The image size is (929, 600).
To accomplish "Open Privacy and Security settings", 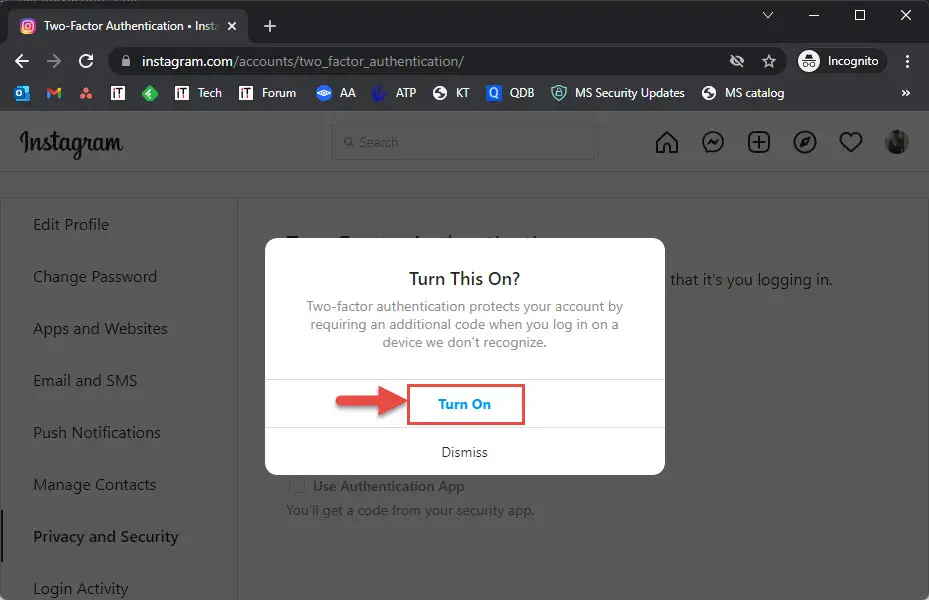I will (x=105, y=537).
